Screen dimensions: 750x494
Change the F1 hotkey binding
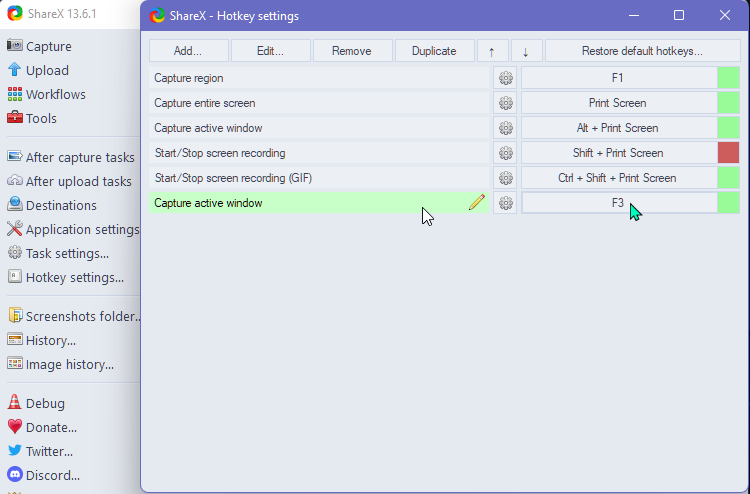pyautogui.click(x=618, y=78)
